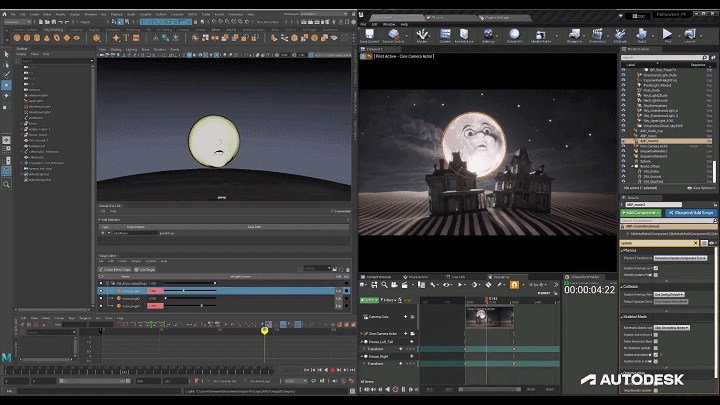The image size is (720, 405).
Task: Toggle the first checkbox under Physics section
Action: click(x=656, y=268)
